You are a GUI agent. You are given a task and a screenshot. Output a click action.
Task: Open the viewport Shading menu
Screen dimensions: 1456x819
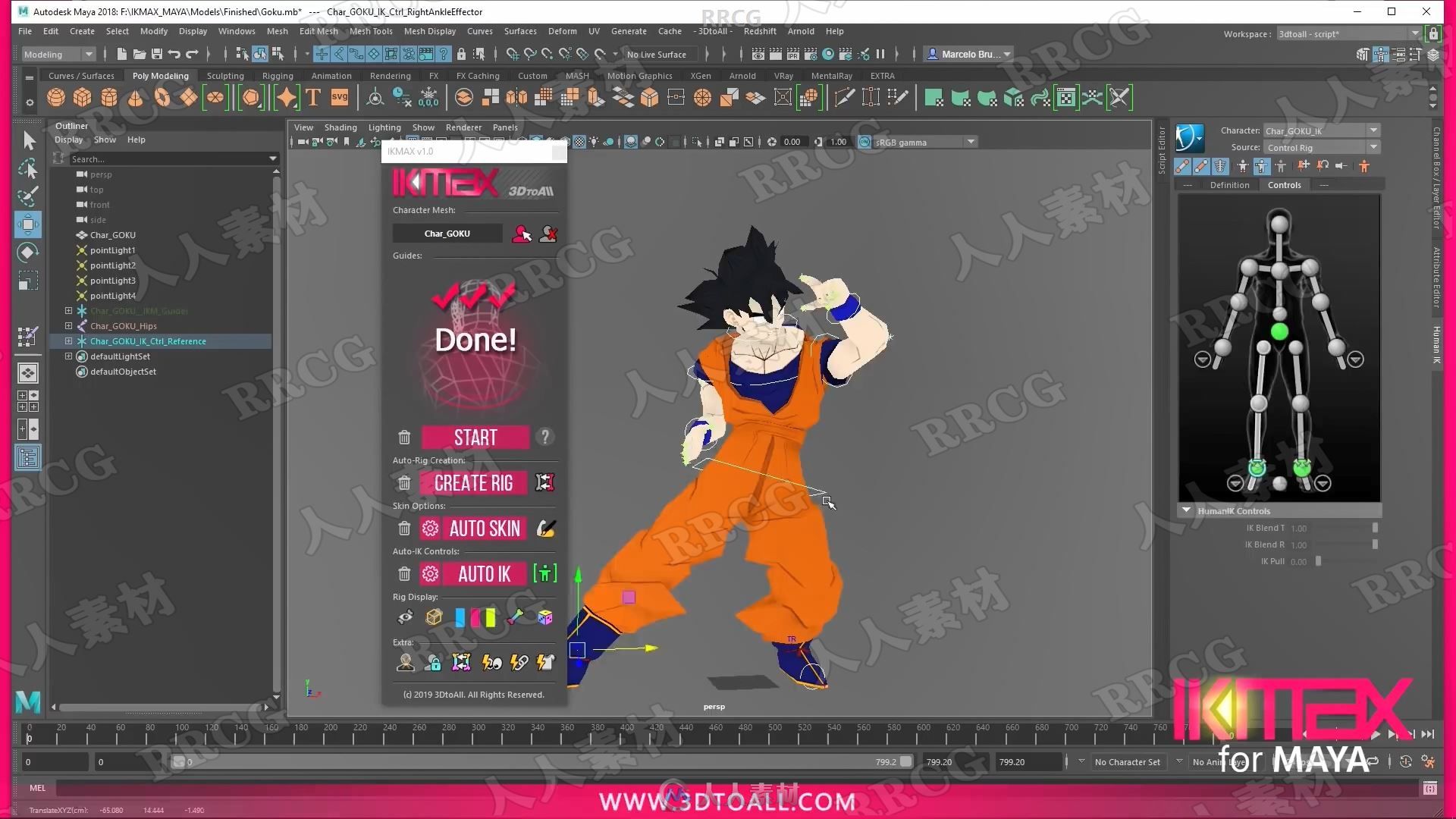coord(340,127)
